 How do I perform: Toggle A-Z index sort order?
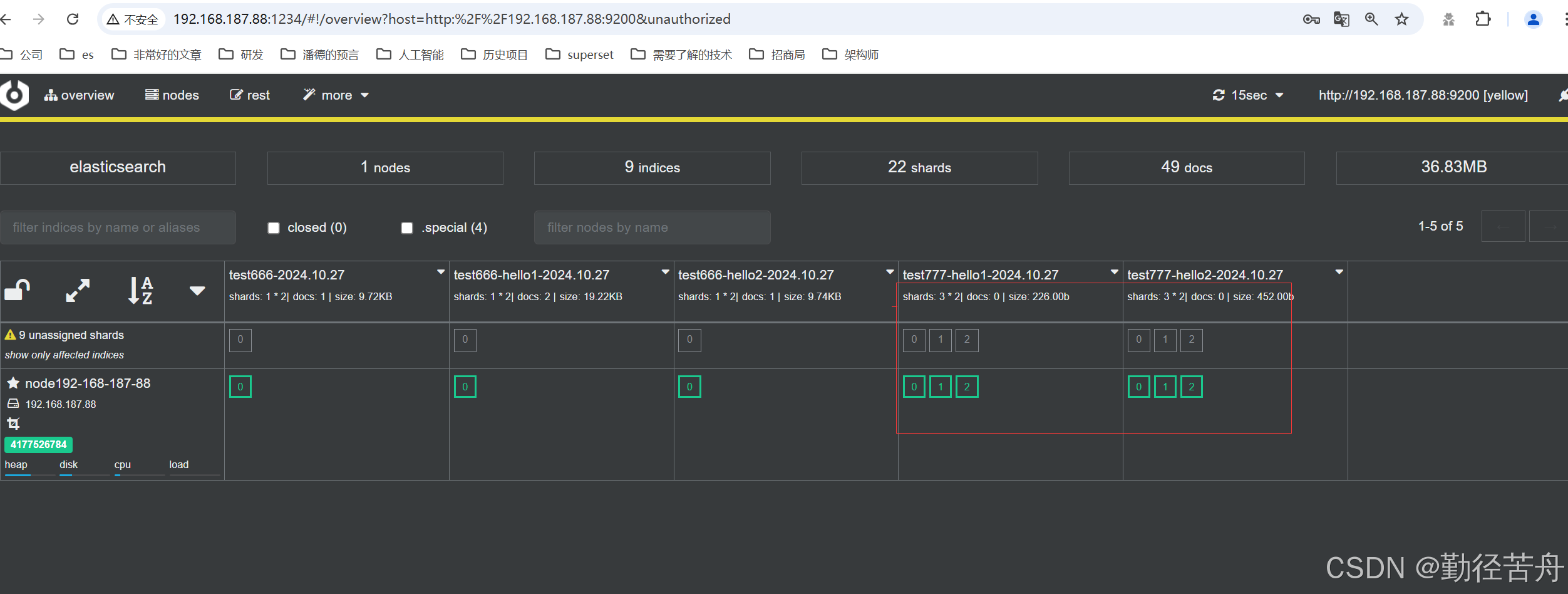(140, 290)
